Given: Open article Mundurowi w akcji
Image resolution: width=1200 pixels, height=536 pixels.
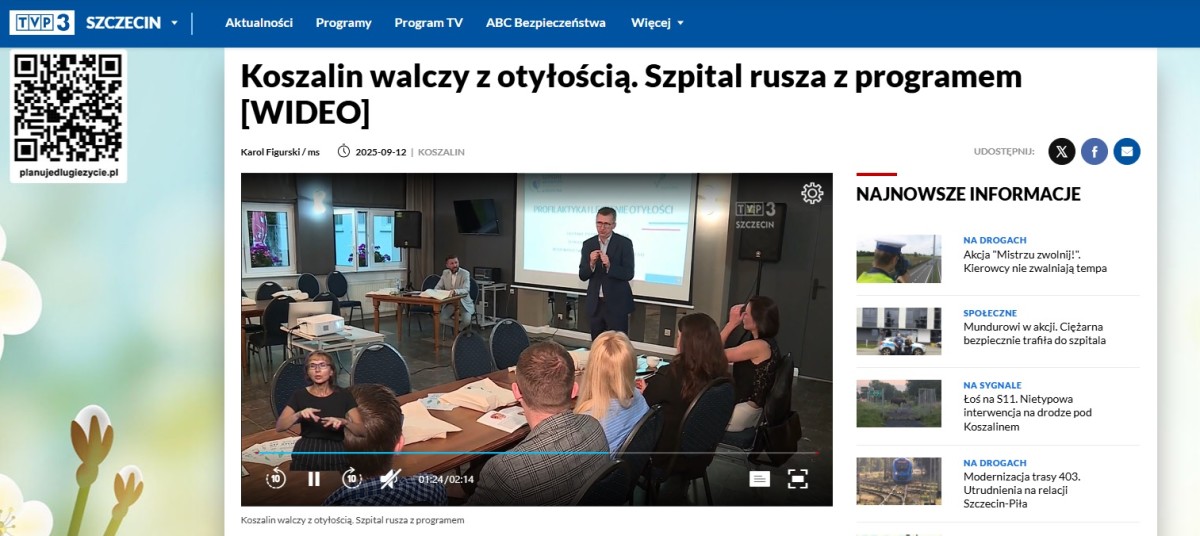Looking at the screenshot, I should (x=1034, y=333).
